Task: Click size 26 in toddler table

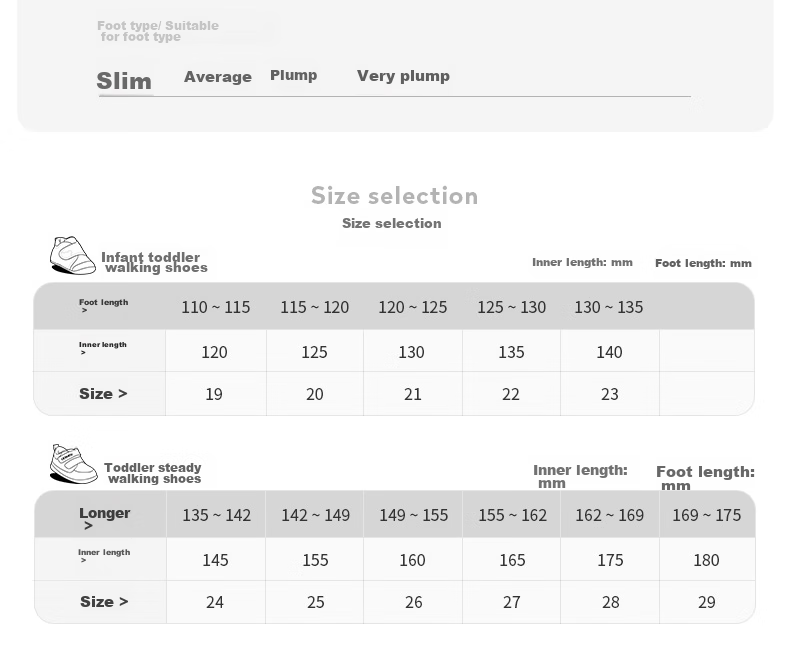Action: click(x=414, y=602)
